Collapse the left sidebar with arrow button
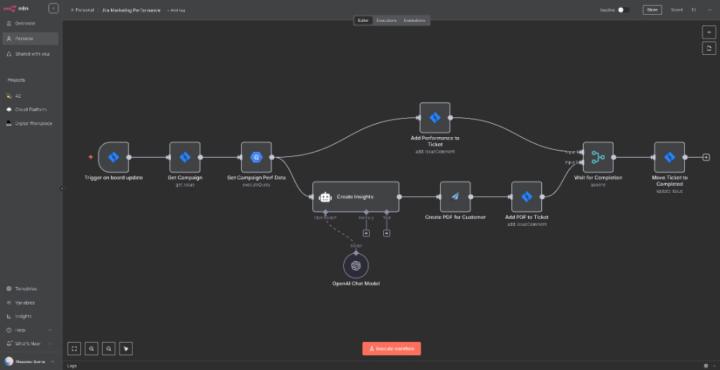The height and width of the screenshot is (370, 720). [x=53, y=8]
